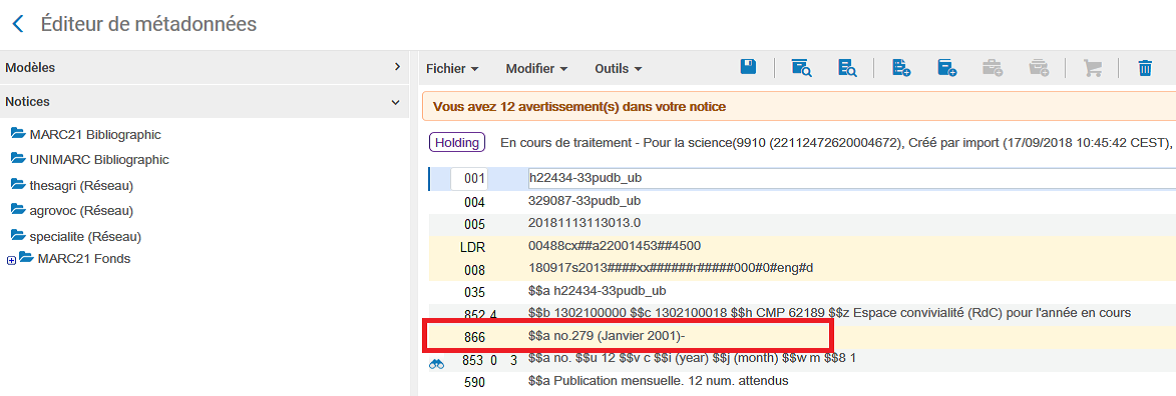Screen dimensions: 1176x396
Task: Click the Holding badge button
Action: click(457, 142)
